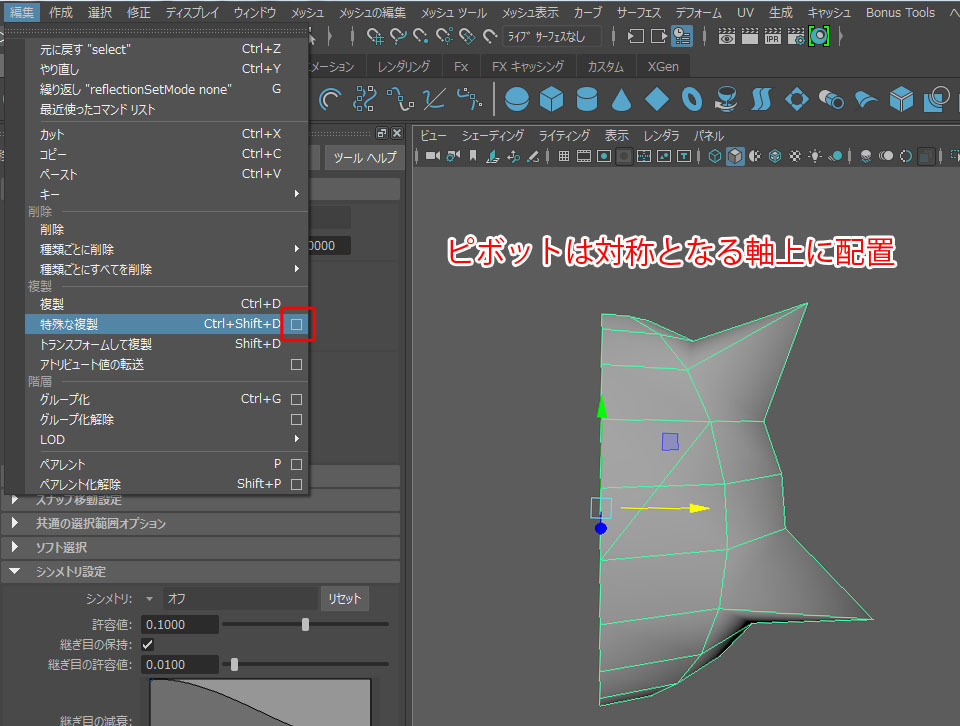
Task: Toggle the viewport Grid display icon
Action: [564, 156]
